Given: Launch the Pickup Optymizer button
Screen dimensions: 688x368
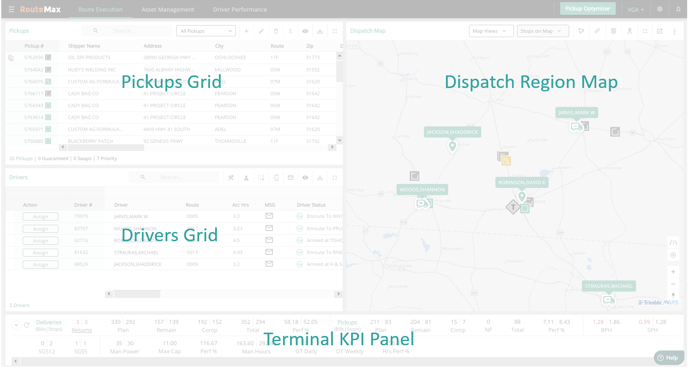Looking at the screenshot, I should pos(588,9).
